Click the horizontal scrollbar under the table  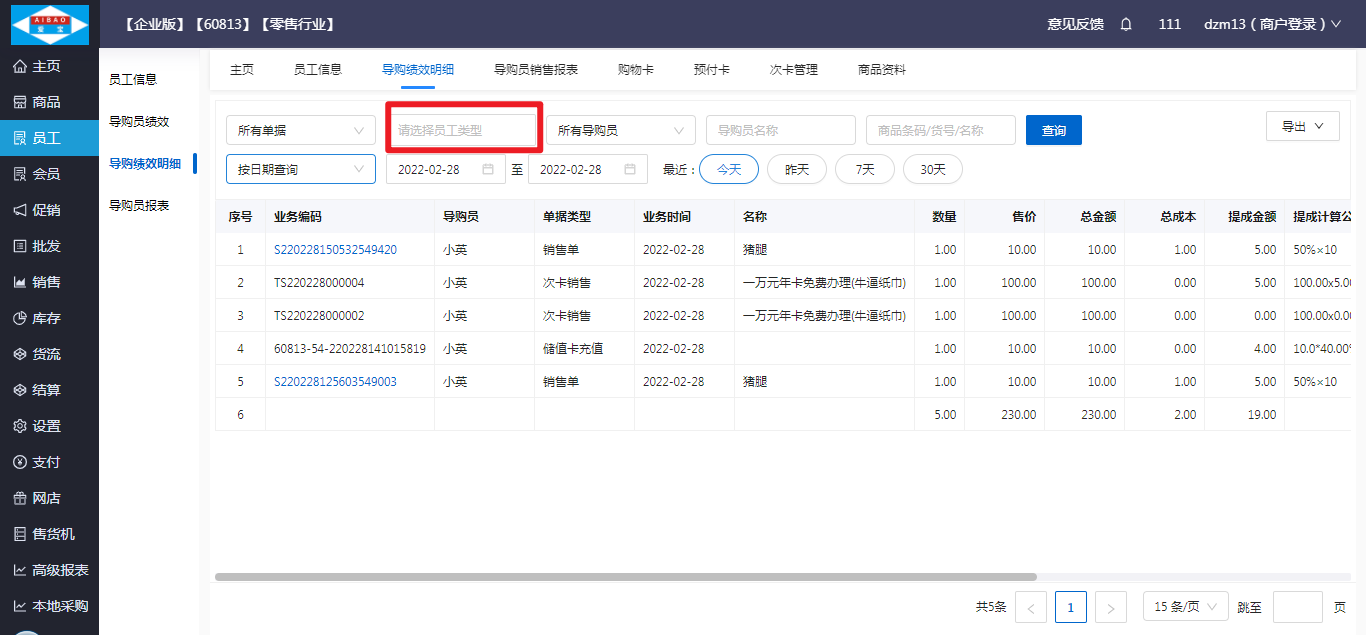tap(625, 577)
